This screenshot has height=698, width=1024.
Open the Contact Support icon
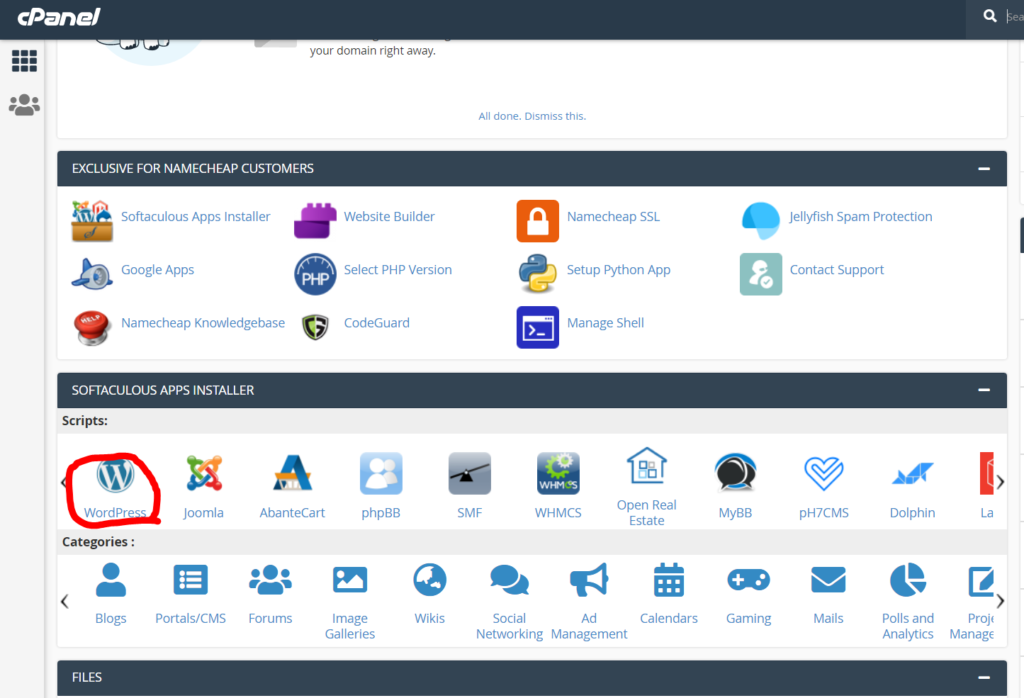point(761,274)
